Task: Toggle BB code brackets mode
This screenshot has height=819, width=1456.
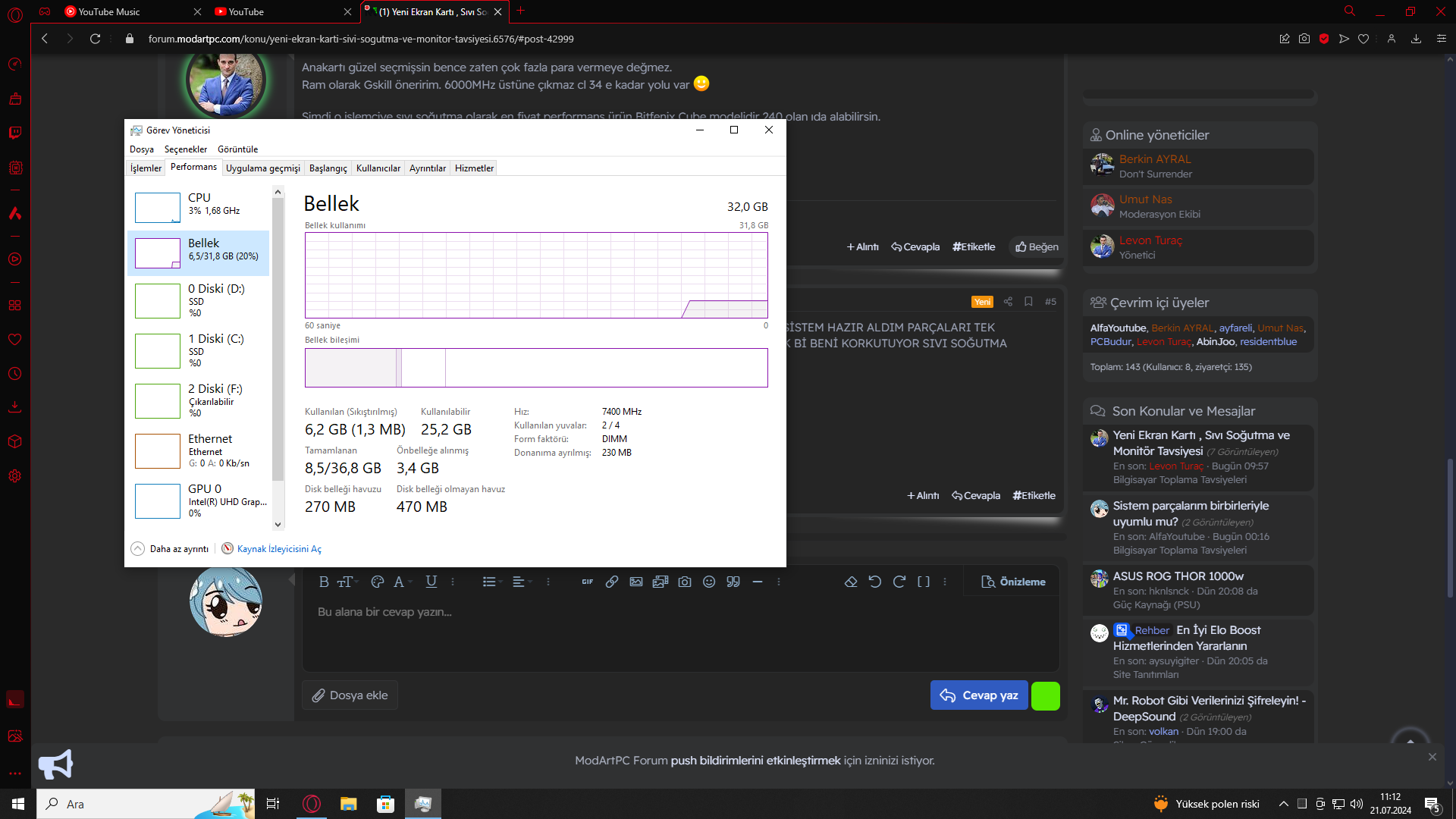Action: click(924, 582)
